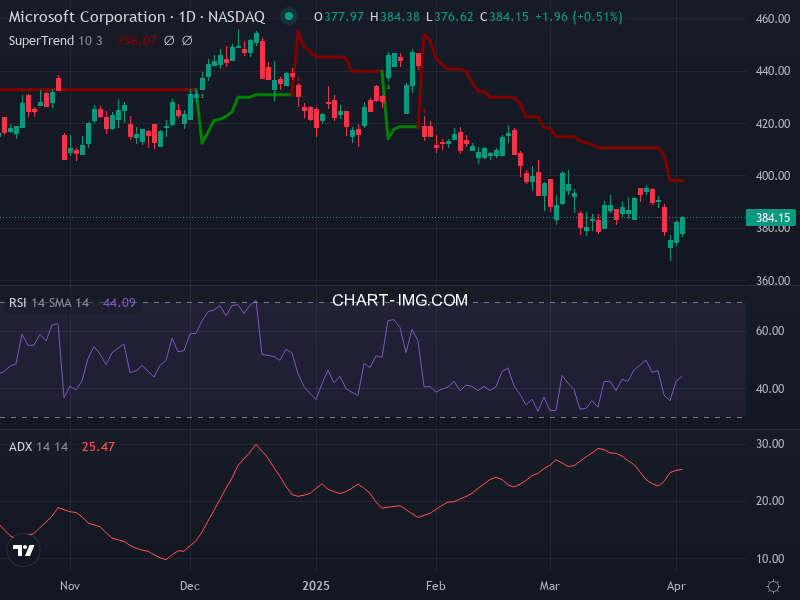Click the ADX parameters 14 14
The image size is (800, 600).
52,446
